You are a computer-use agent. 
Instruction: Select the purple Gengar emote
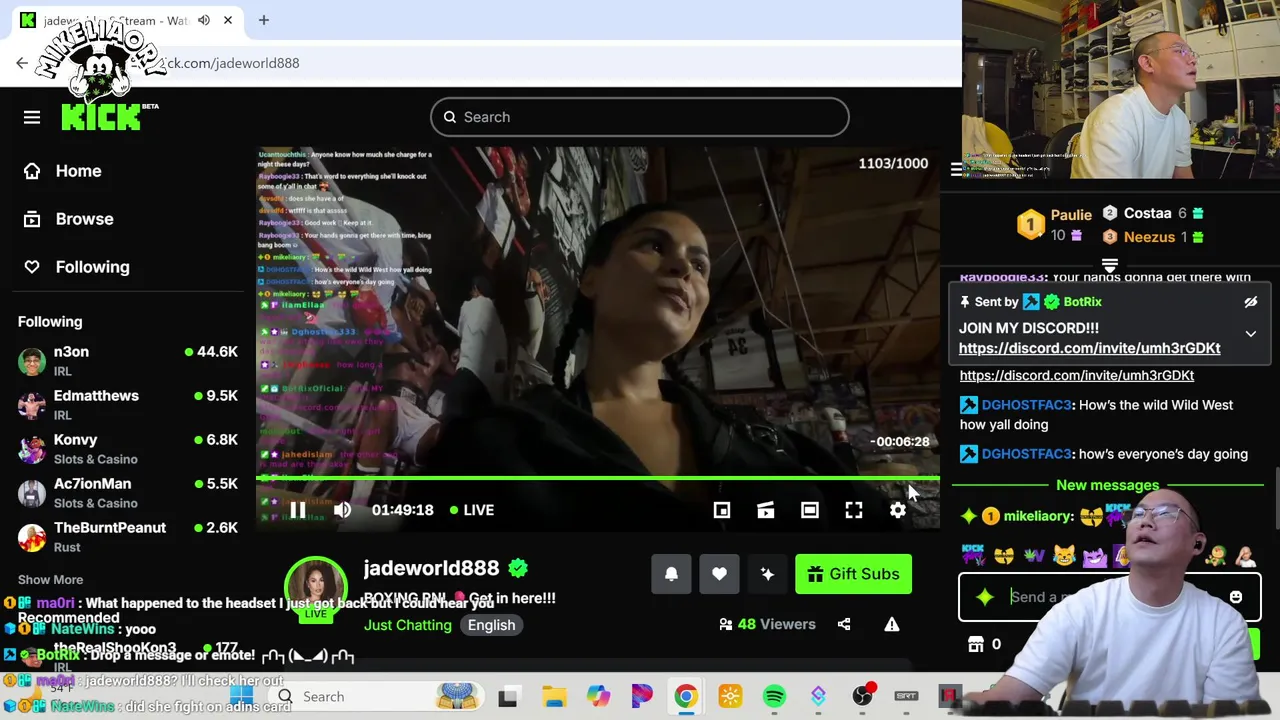pyautogui.click(x=1094, y=555)
